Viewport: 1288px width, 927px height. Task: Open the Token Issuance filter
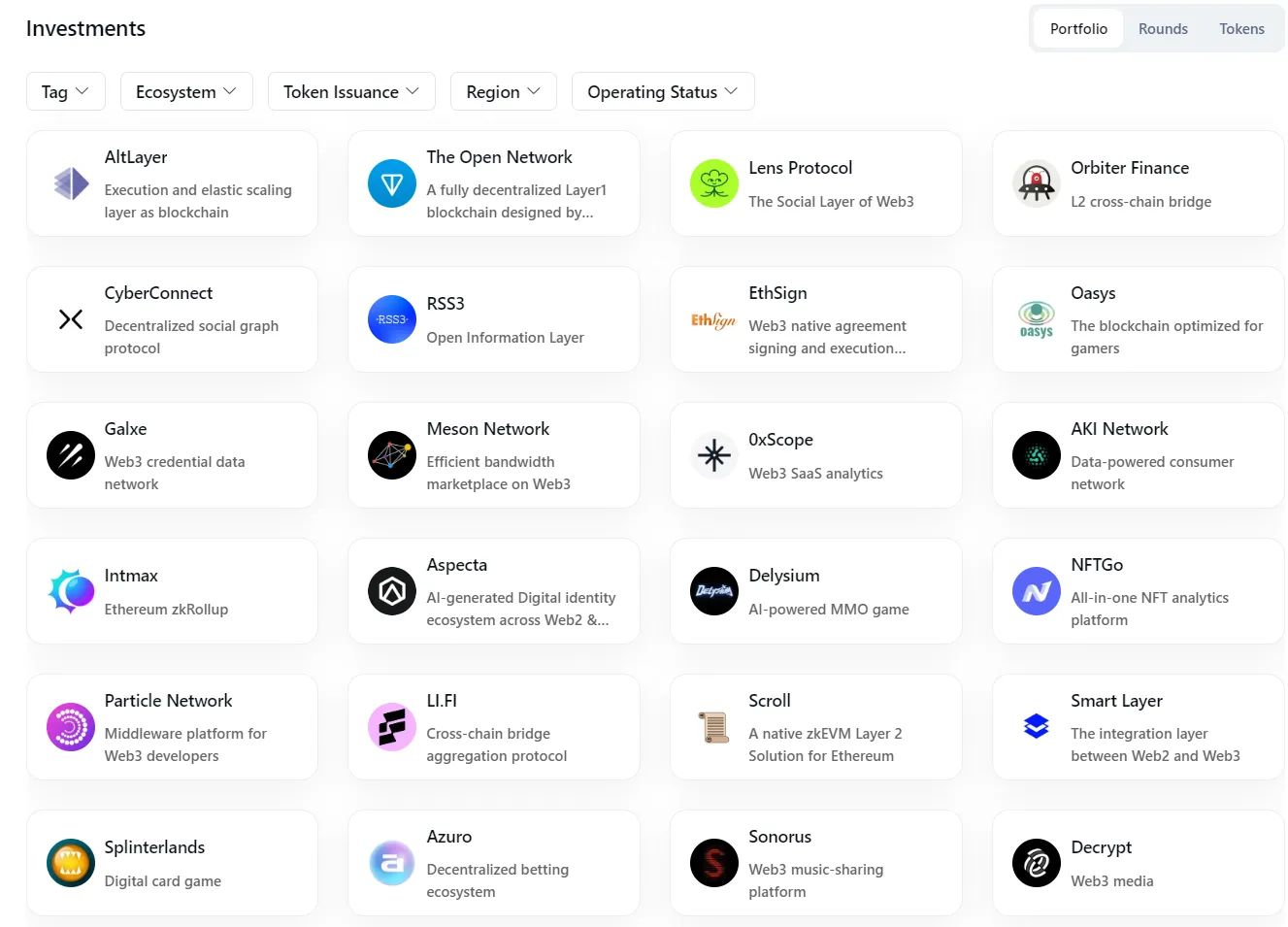point(351,91)
